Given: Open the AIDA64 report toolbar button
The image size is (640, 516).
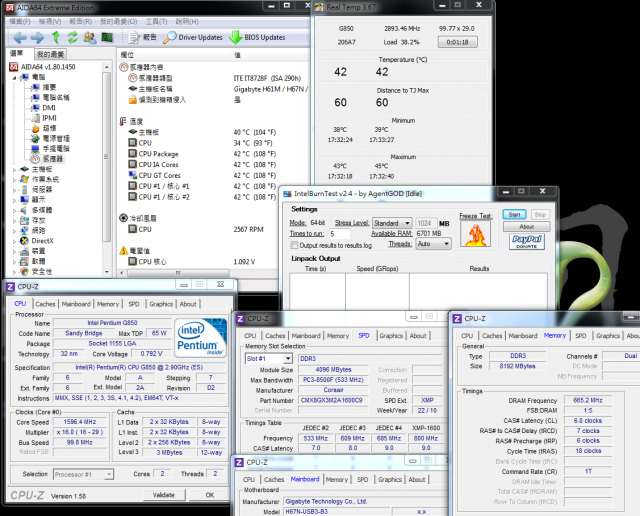Looking at the screenshot, I should pos(142,38).
